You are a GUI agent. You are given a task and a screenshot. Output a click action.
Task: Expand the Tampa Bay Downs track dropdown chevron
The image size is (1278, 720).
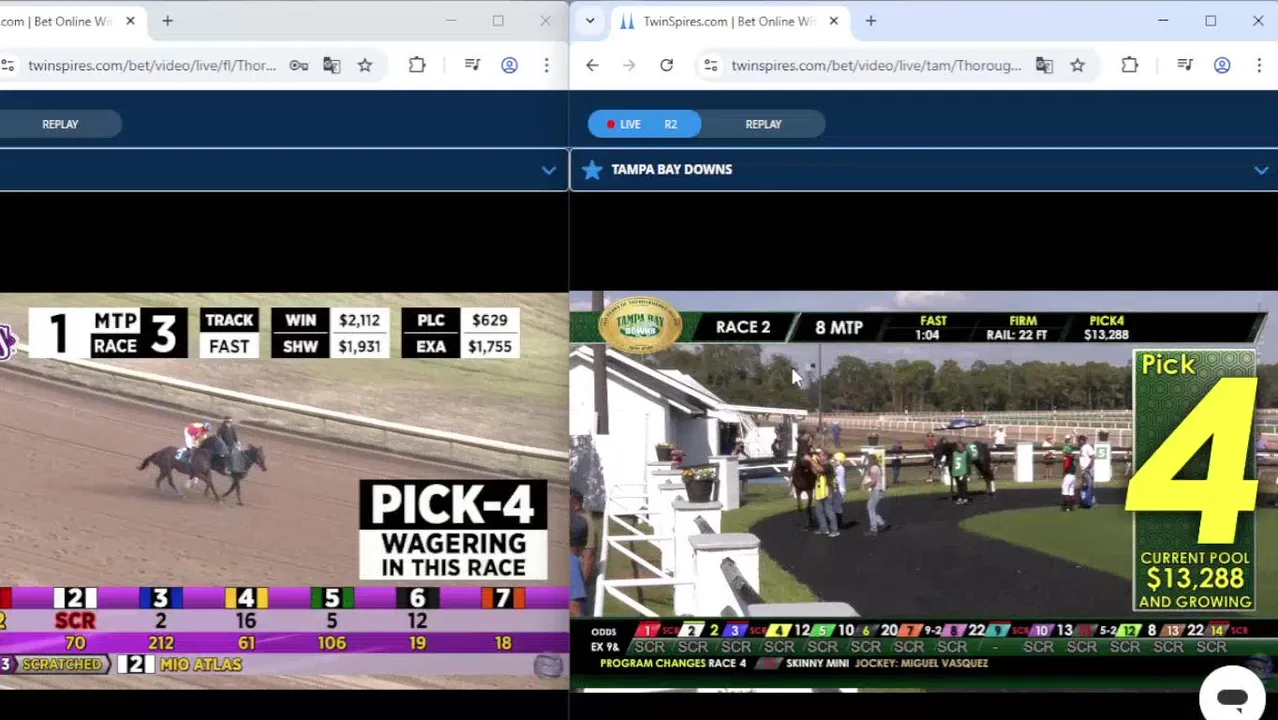(1261, 170)
